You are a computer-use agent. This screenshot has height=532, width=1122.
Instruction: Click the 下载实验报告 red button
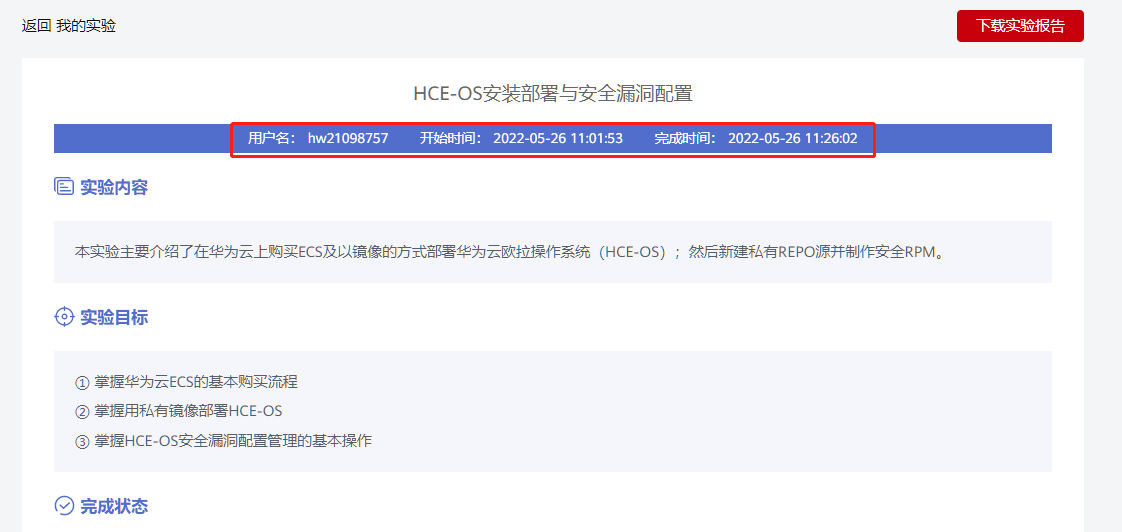[1020, 26]
